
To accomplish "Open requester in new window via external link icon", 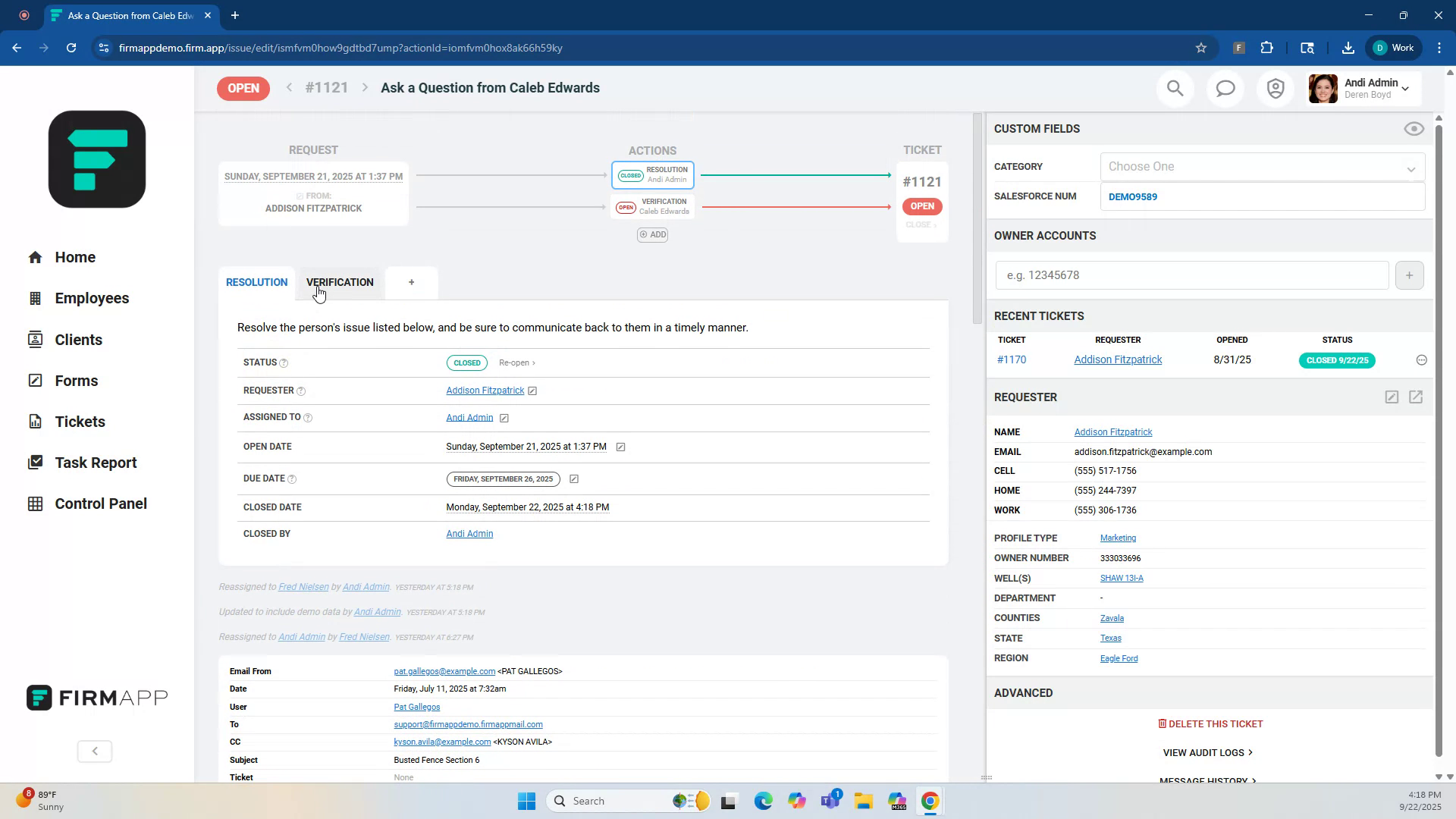I will (1417, 397).
